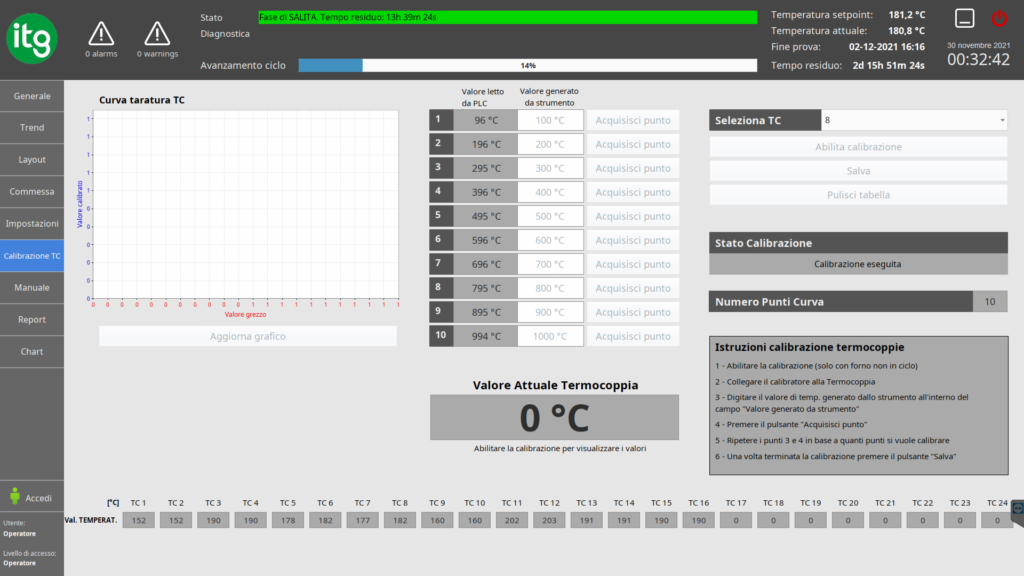Click the Salva button
Screen dimensions: 1024x576
[858, 170]
